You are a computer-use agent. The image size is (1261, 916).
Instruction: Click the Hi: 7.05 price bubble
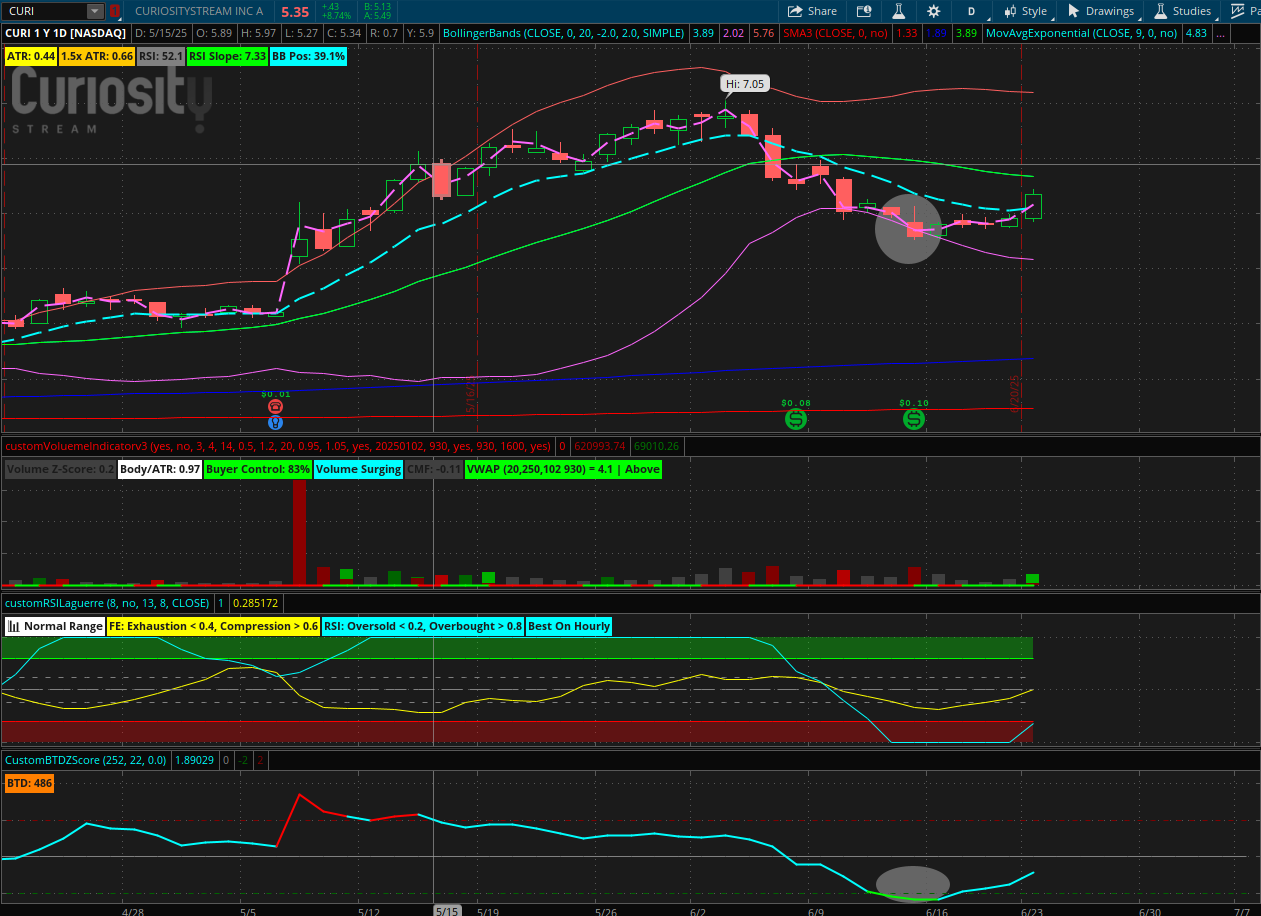(745, 84)
